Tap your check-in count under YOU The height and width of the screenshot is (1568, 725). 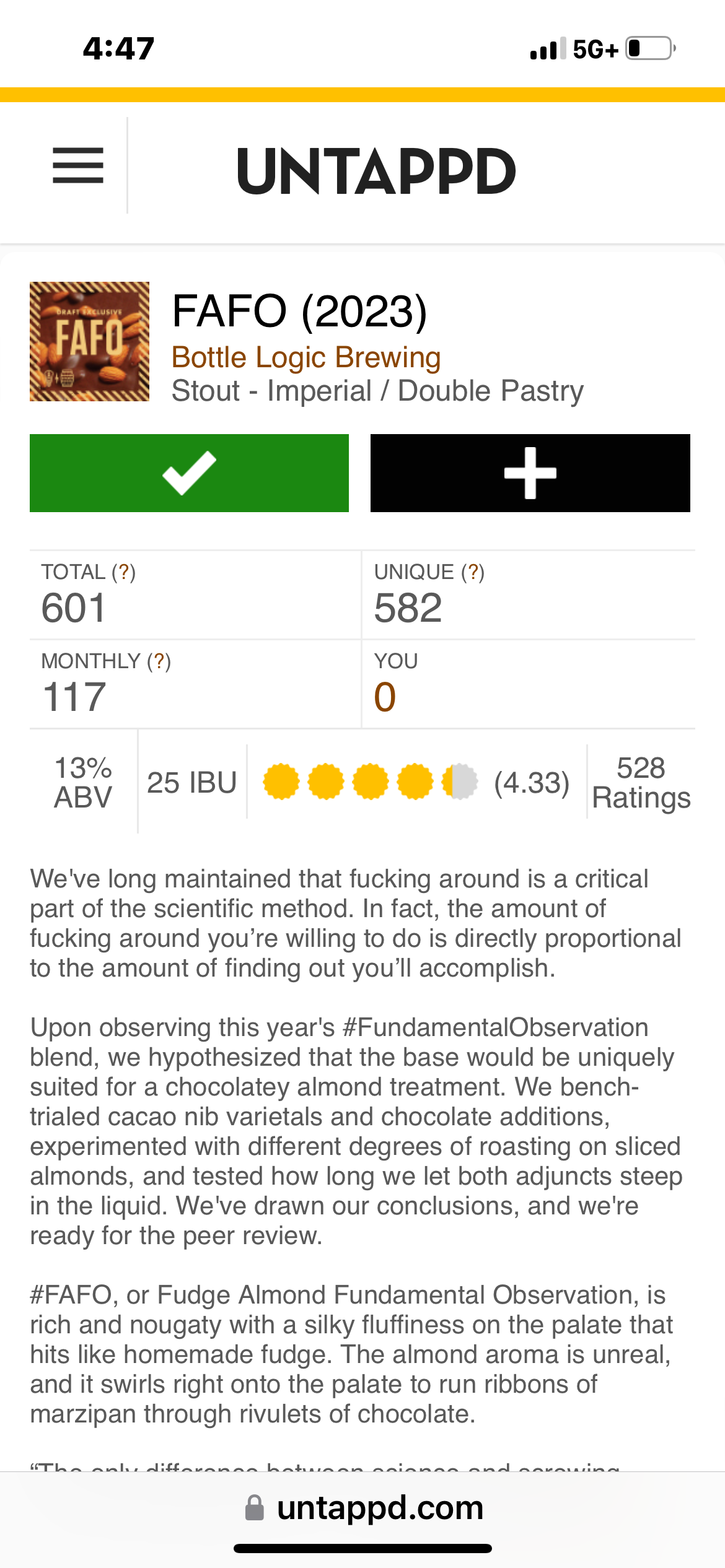[x=385, y=697]
